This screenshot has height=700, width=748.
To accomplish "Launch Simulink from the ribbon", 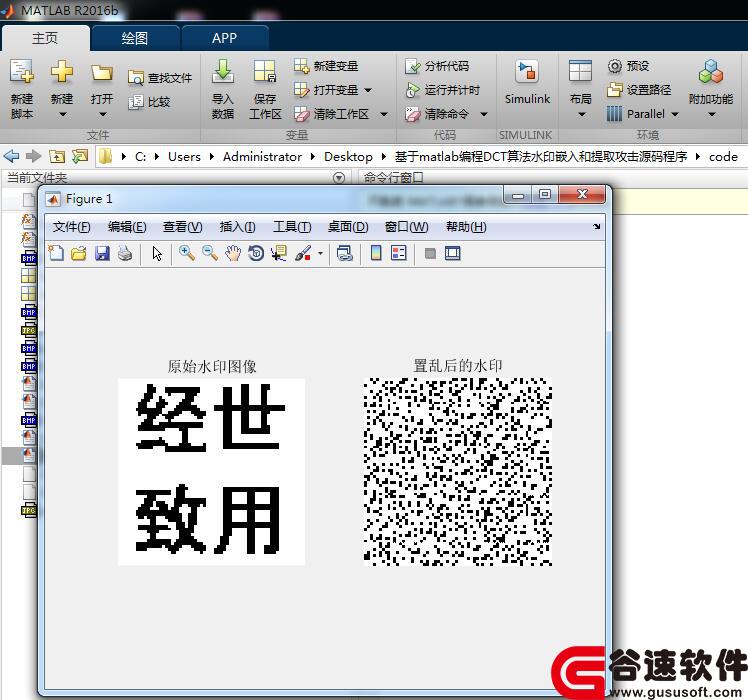I will 527,82.
